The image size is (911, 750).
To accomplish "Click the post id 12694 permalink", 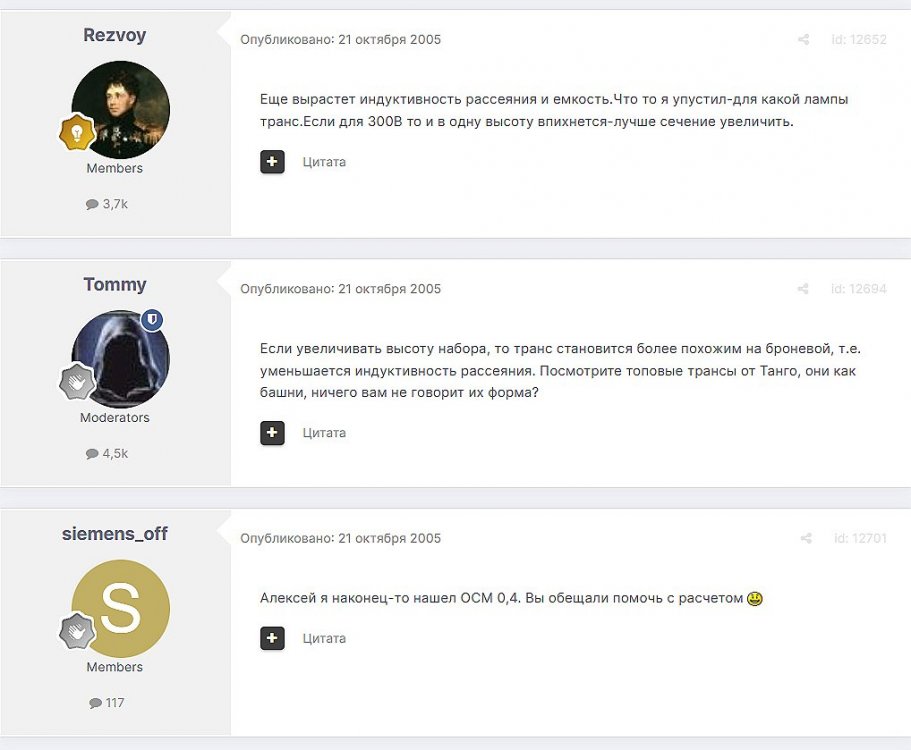I will pos(859,289).
